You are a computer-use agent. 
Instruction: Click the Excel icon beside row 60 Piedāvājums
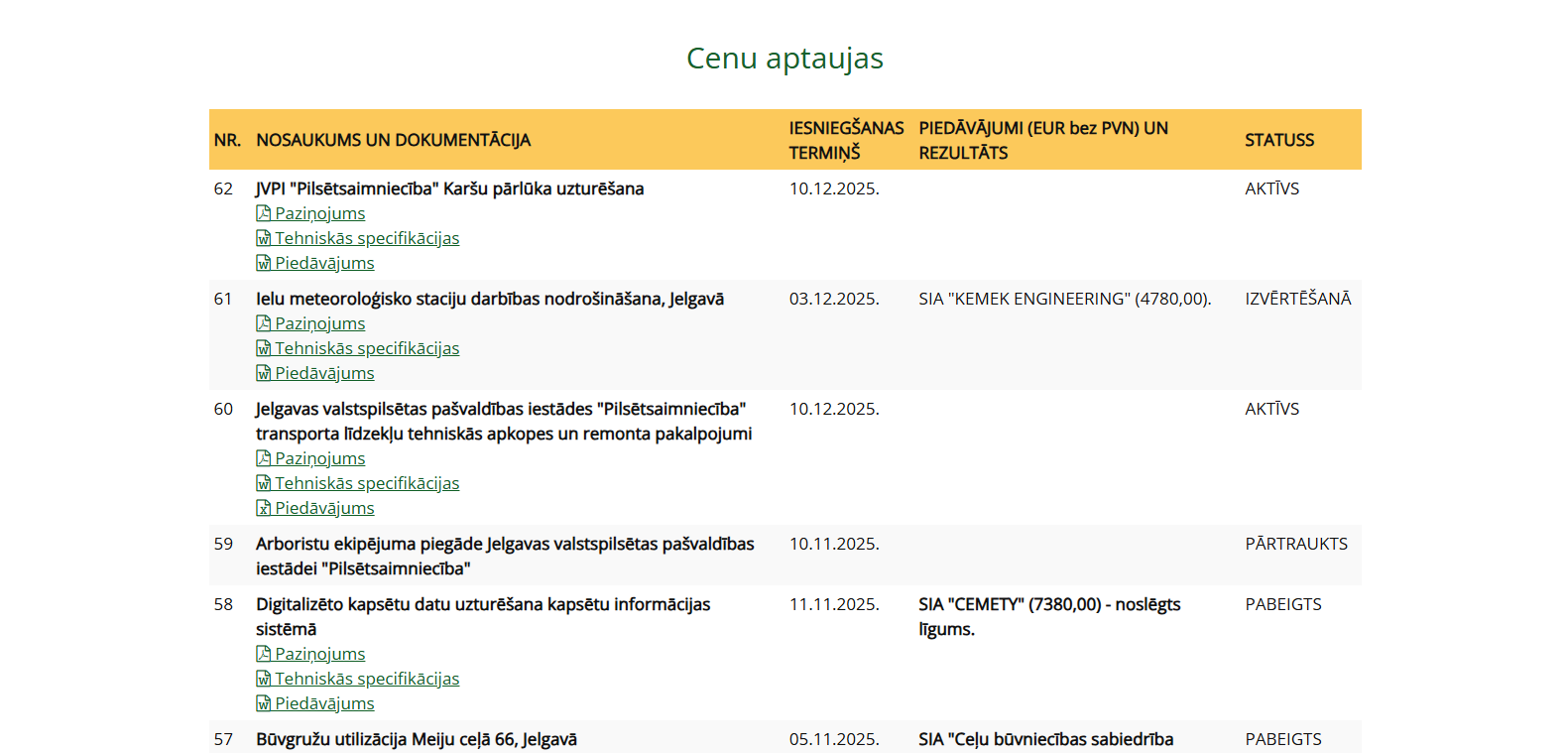tap(264, 508)
